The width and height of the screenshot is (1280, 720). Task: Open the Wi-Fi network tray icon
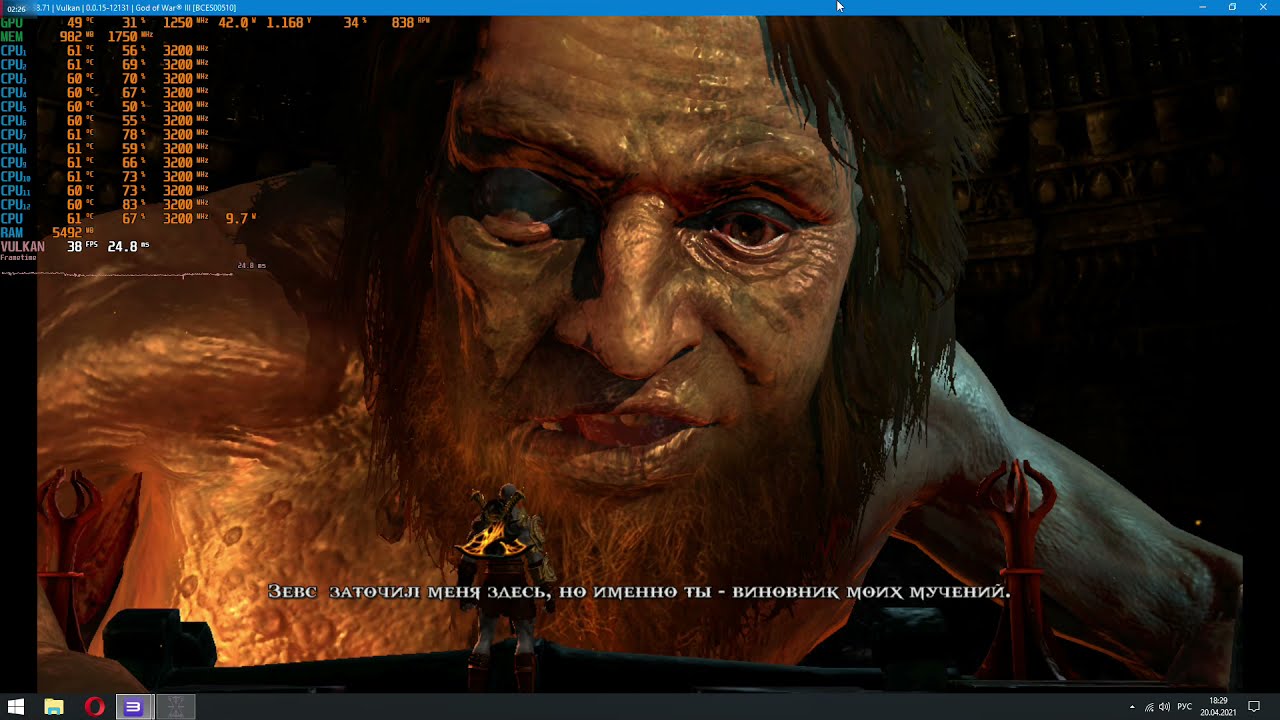pyautogui.click(x=1148, y=707)
